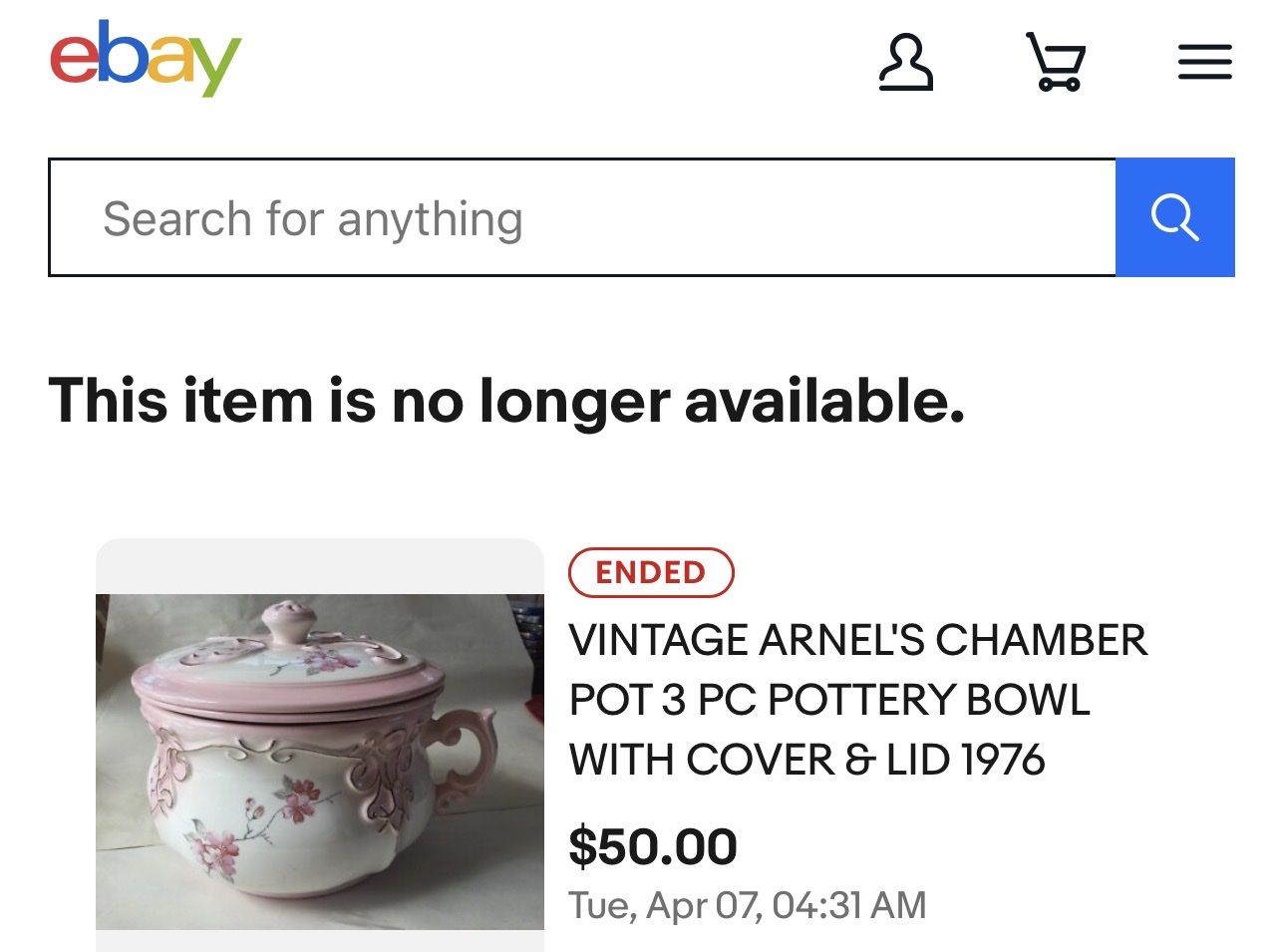Open the "VINTAGE ARNEL'S CHAMBER POT" title link
Image resolution: width=1280 pixels, height=952 pixels.
[x=857, y=700]
